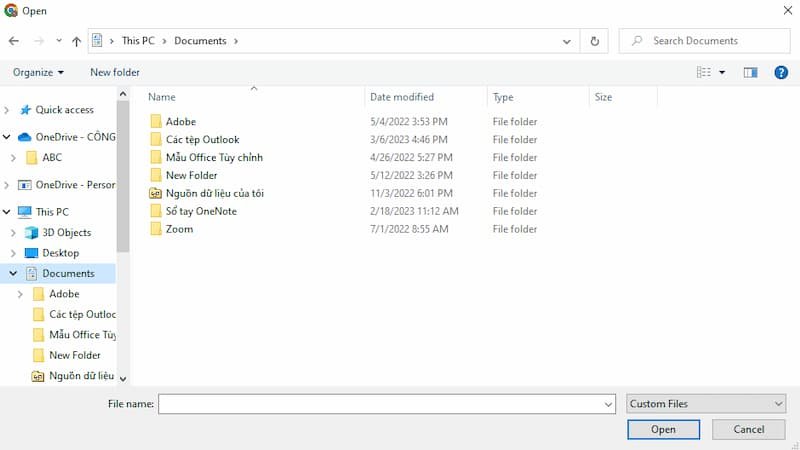Viewport: 800px width, 450px height.
Task: Click date 3/6/2023 4:46 PM
Action: click(x=409, y=139)
